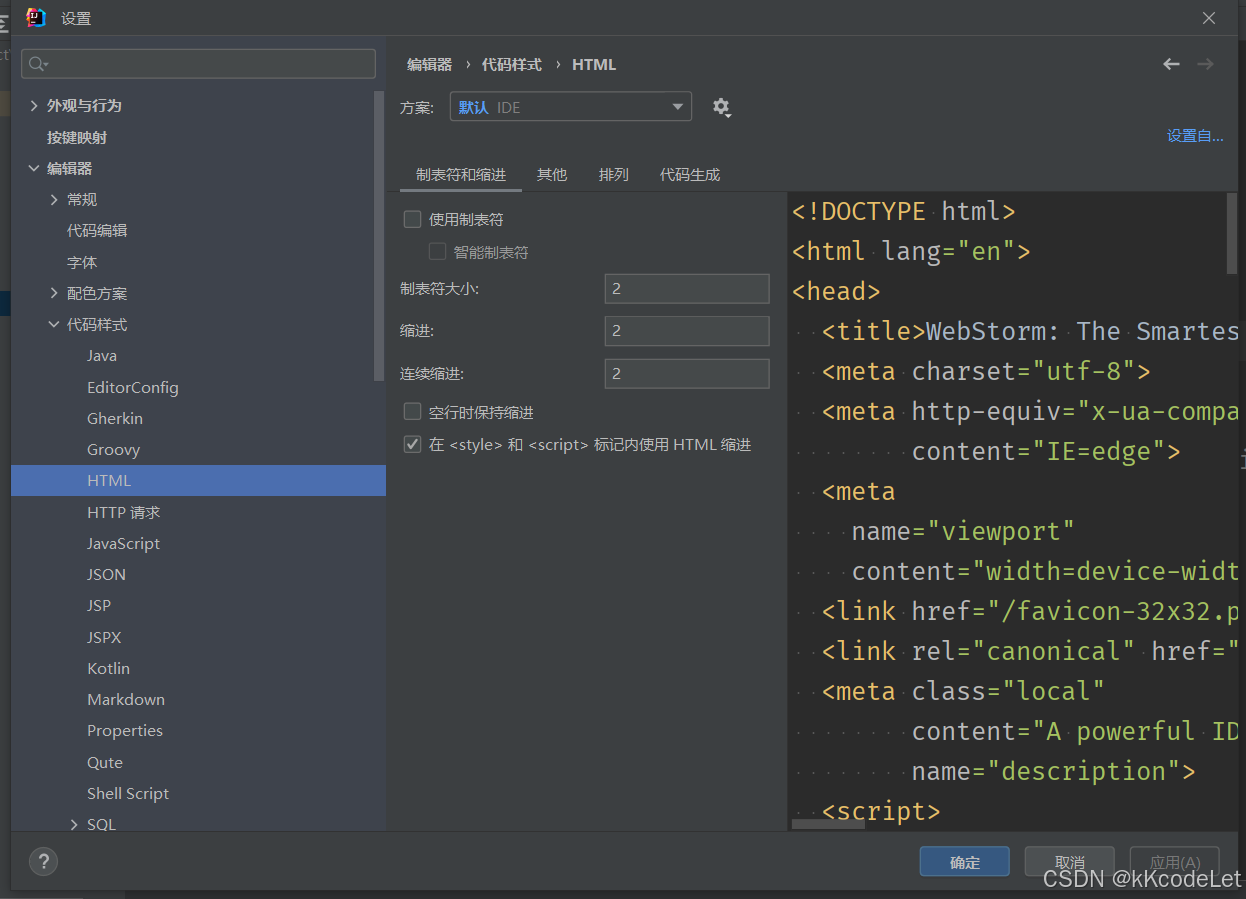Image resolution: width=1246 pixels, height=899 pixels.
Task: Select the HTML code style item
Action: 198,481
